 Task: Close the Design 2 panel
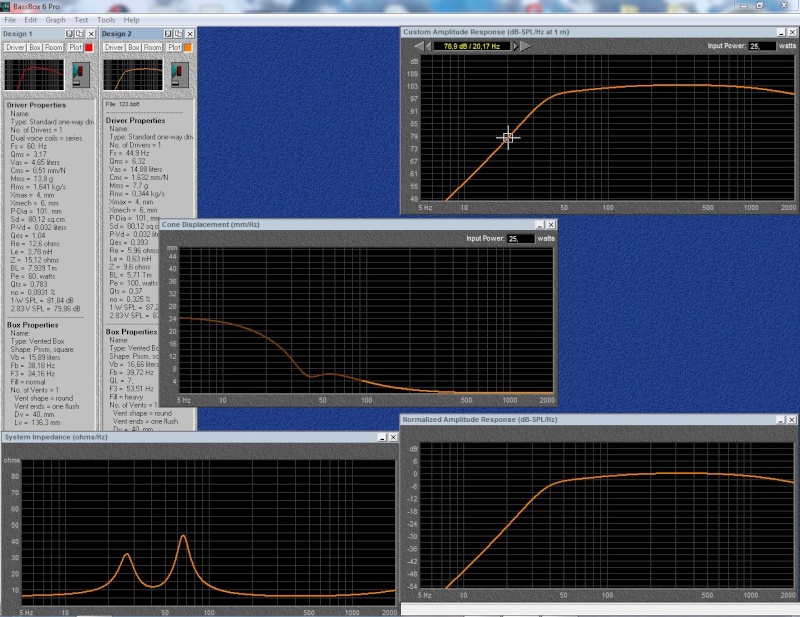tap(190, 34)
